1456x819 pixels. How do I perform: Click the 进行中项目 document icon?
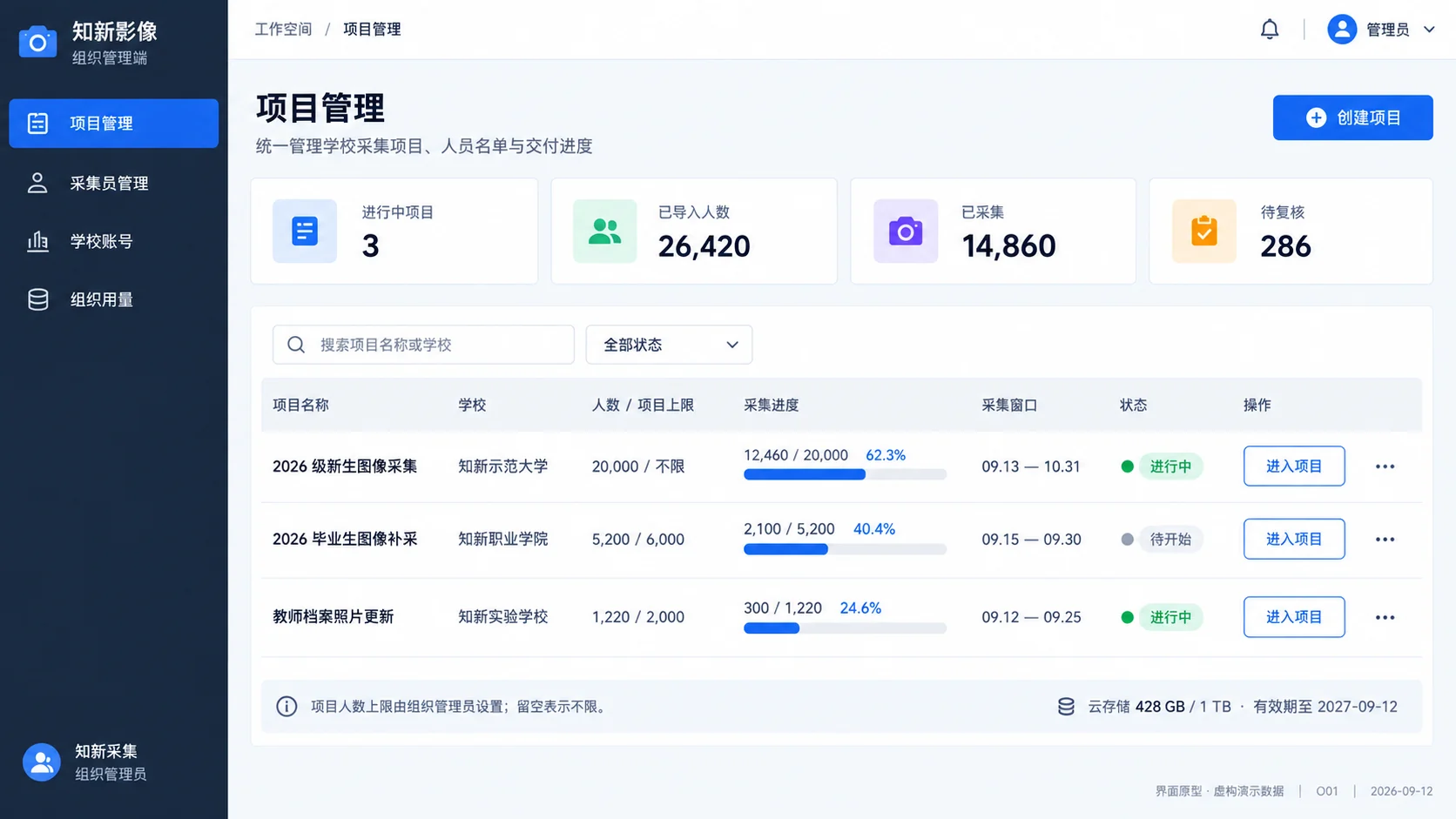point(305,232)
